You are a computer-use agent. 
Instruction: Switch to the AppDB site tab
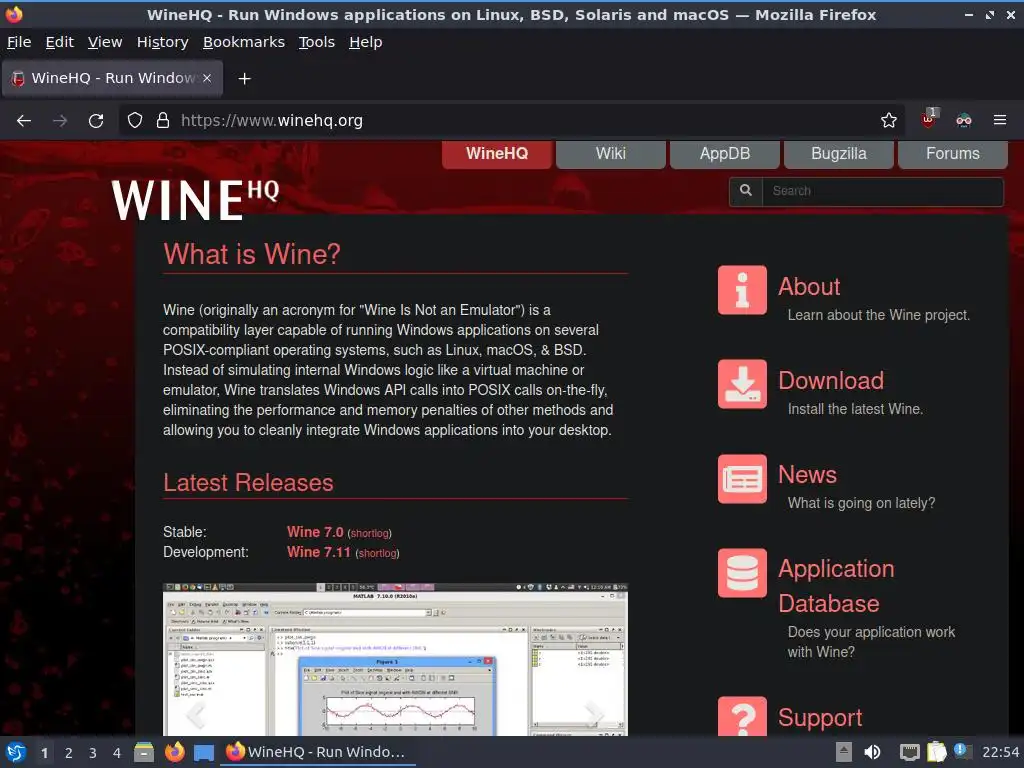click(725, 154)
